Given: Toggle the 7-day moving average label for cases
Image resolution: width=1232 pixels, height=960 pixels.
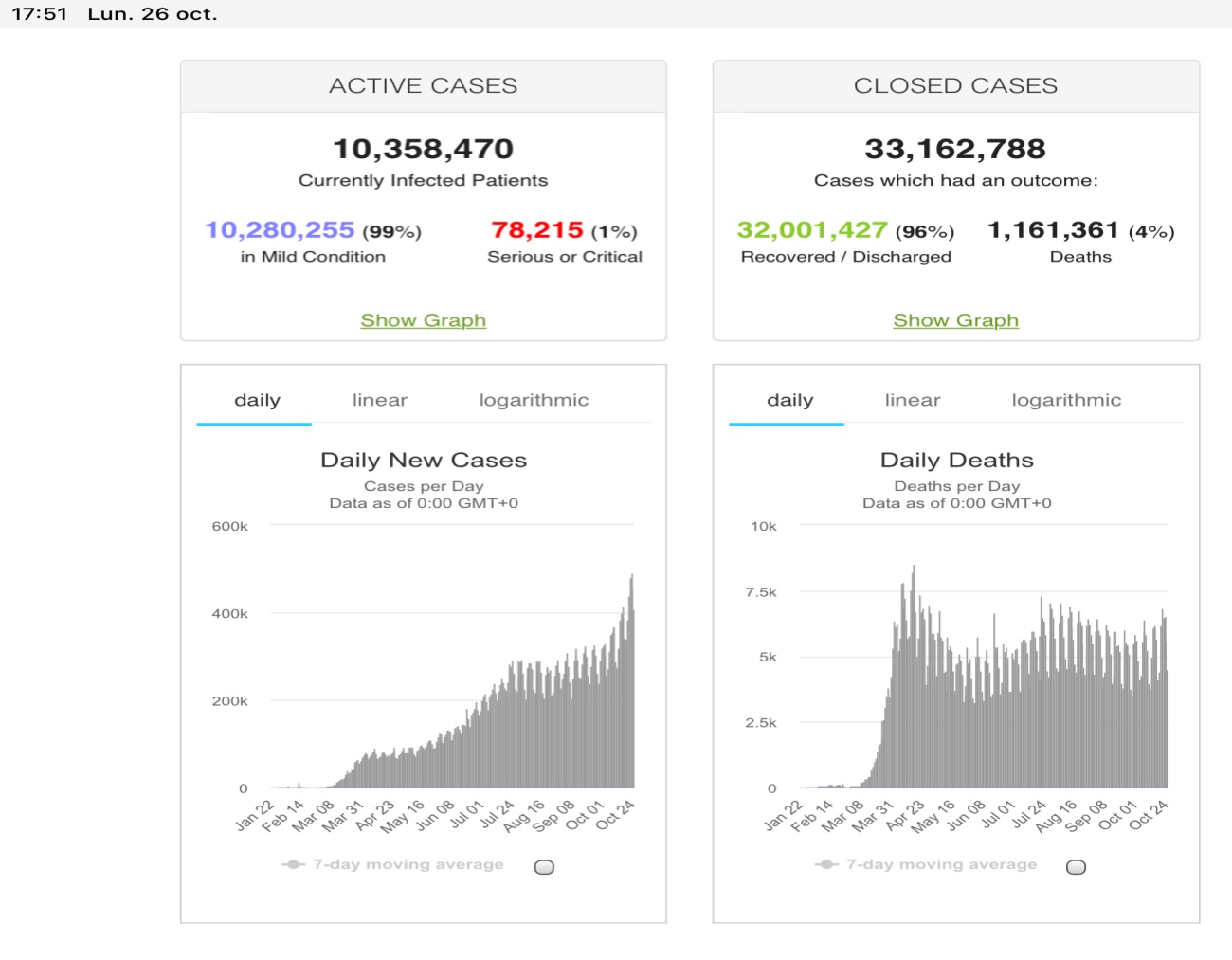Looking at the screenshot, I should 408,864.
